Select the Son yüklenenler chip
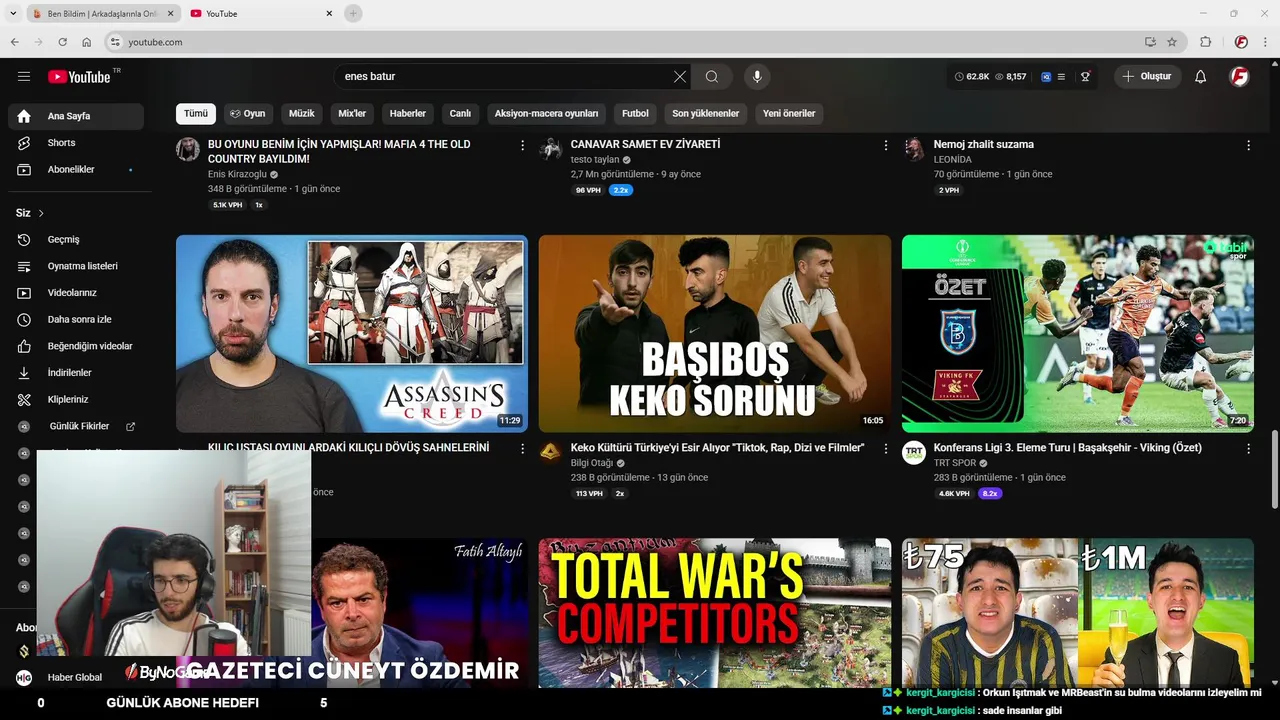 coord(705,113)
